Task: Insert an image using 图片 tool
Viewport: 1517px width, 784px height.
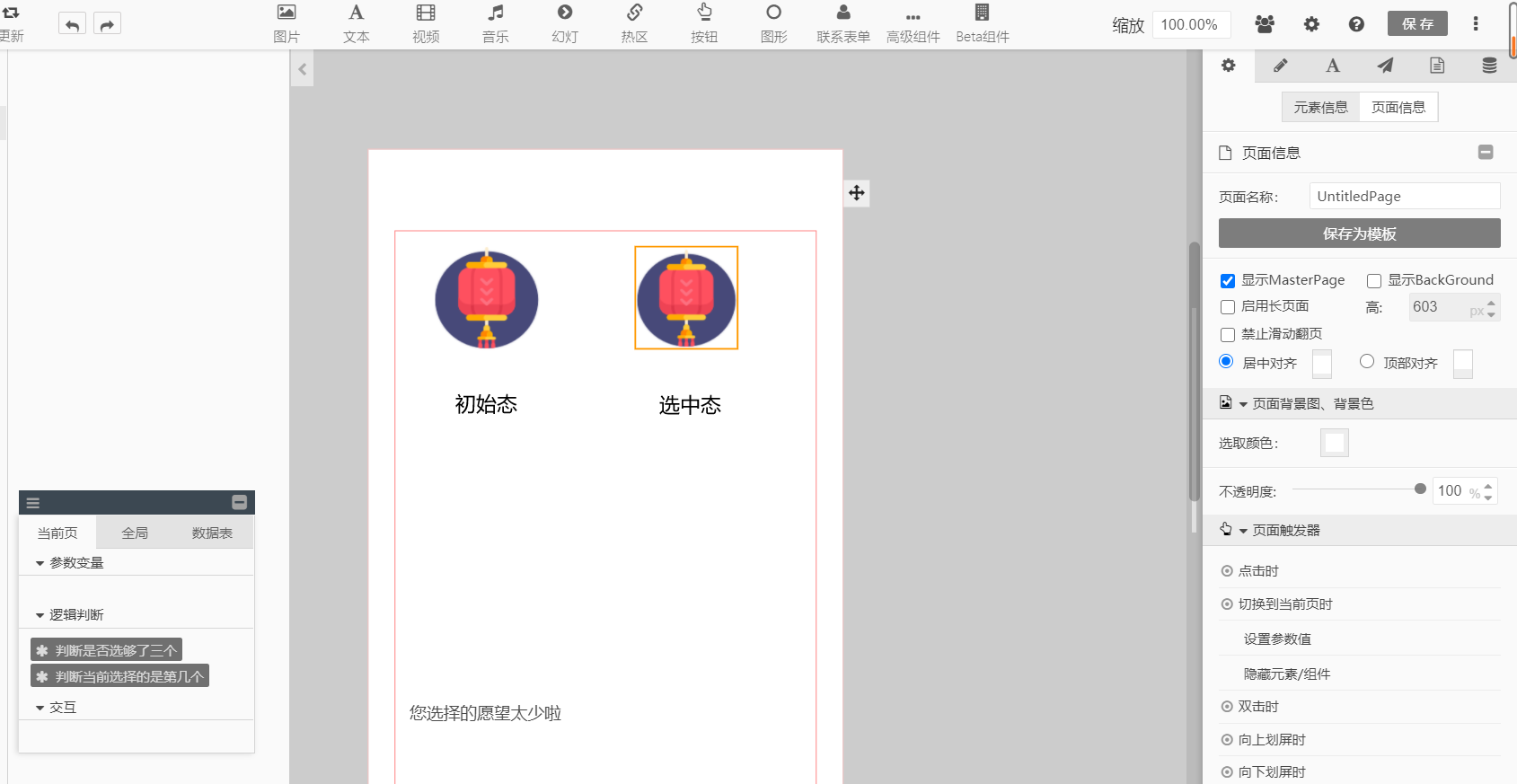Action: (287, 23)
